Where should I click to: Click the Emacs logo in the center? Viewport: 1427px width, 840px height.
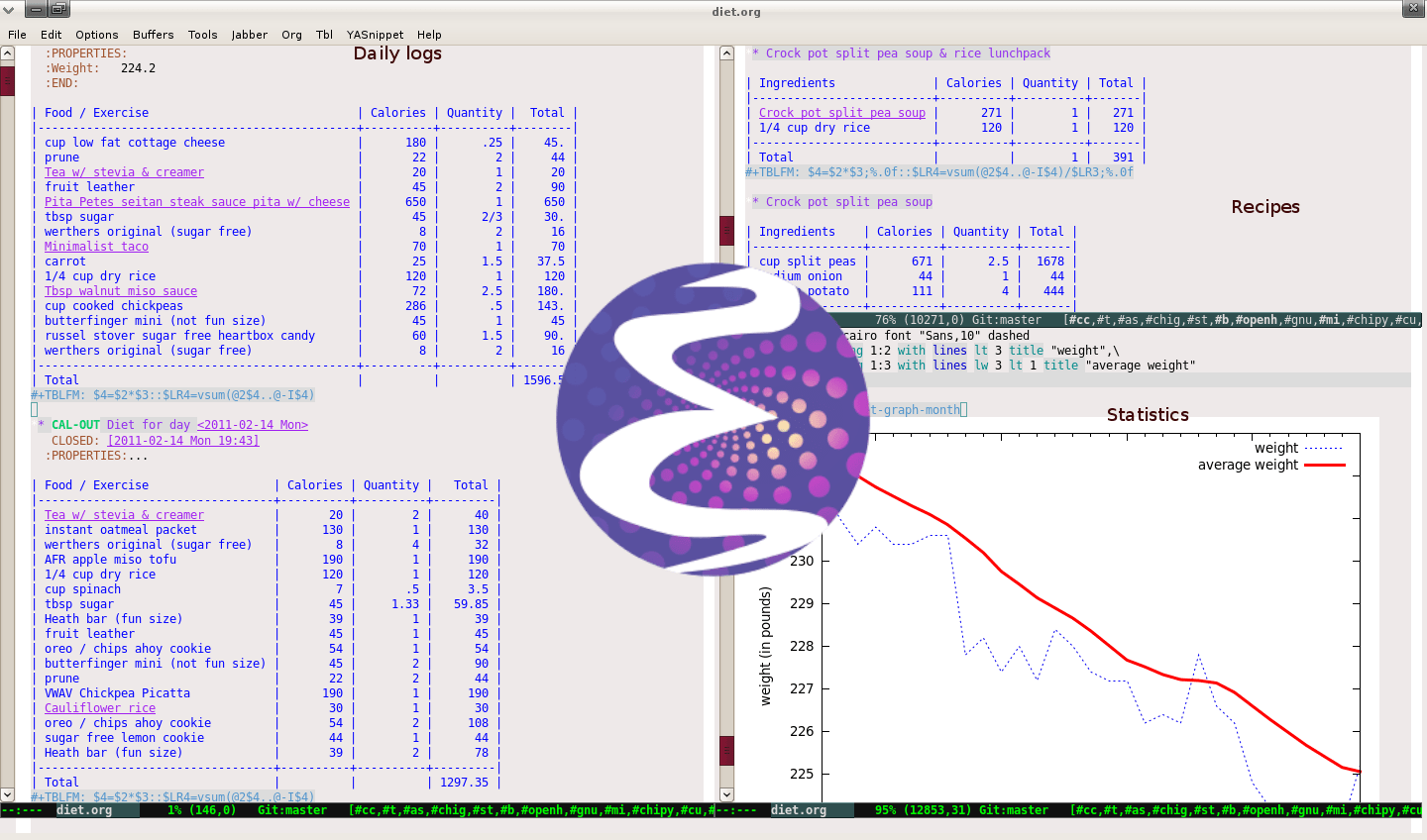pyautogui.click(x=713, y=419)
